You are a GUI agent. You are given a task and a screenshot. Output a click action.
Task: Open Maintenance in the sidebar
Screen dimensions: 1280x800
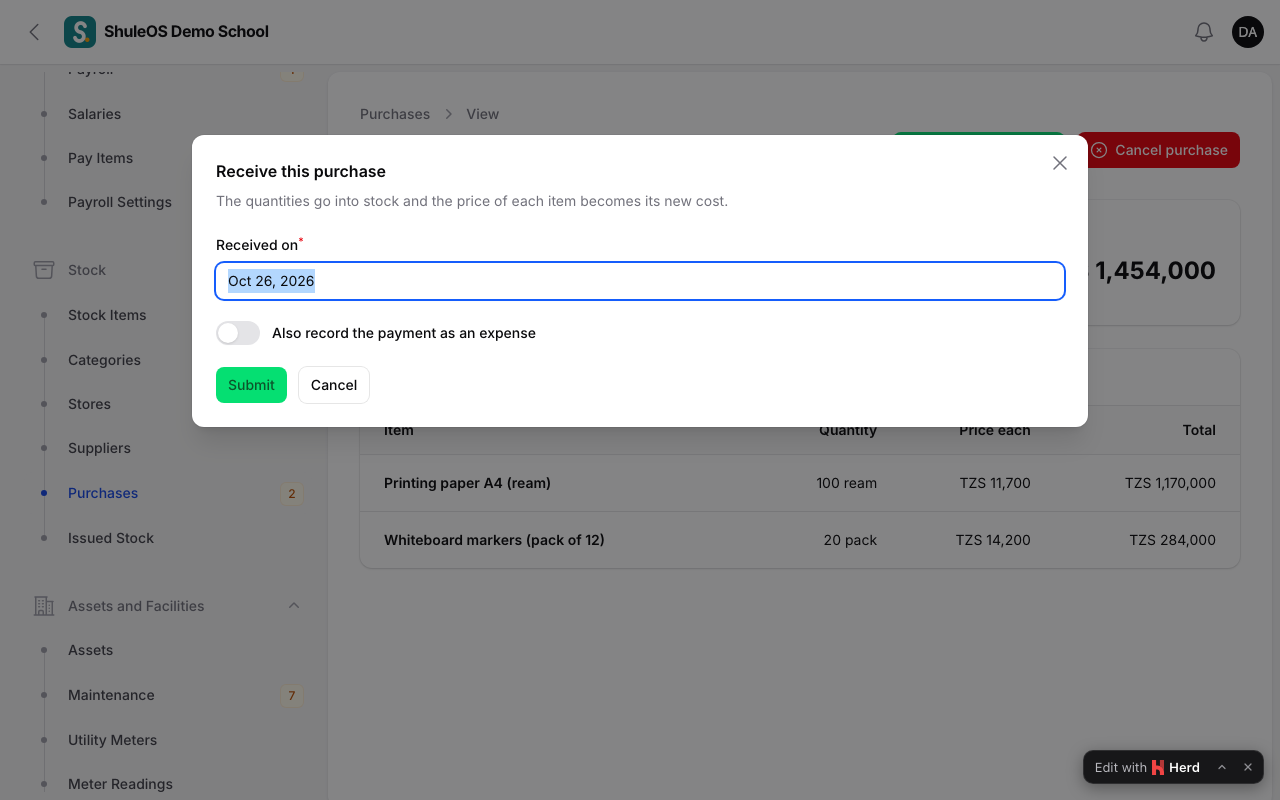pyautogui.click(x=111, y=695)
